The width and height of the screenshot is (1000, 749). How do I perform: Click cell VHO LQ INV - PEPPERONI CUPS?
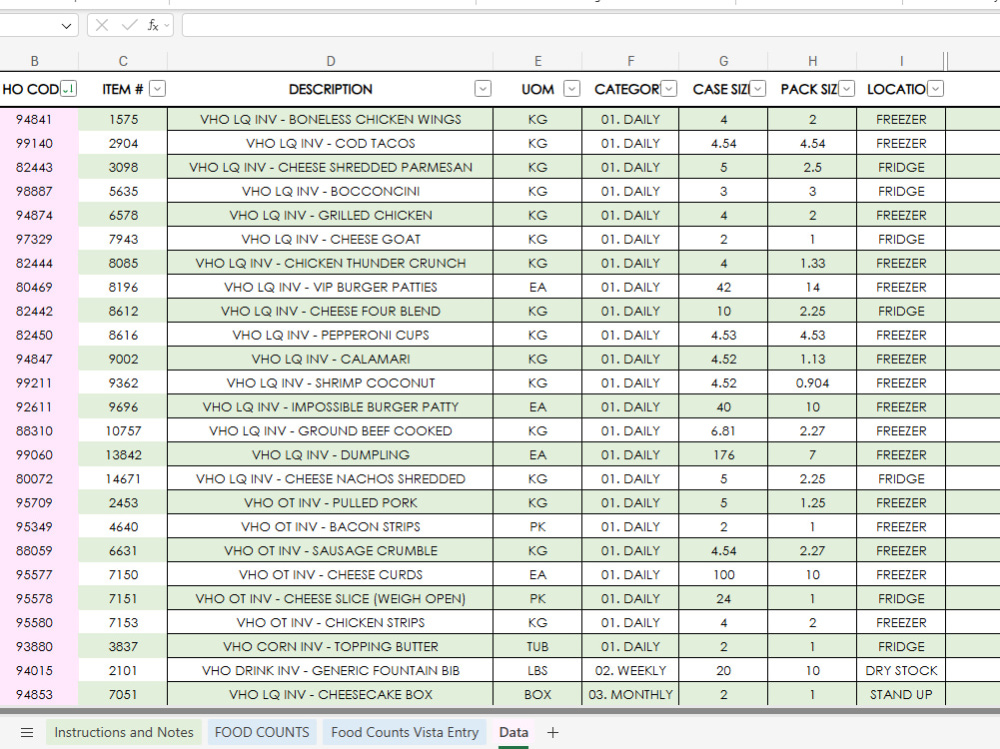point(330,335)
